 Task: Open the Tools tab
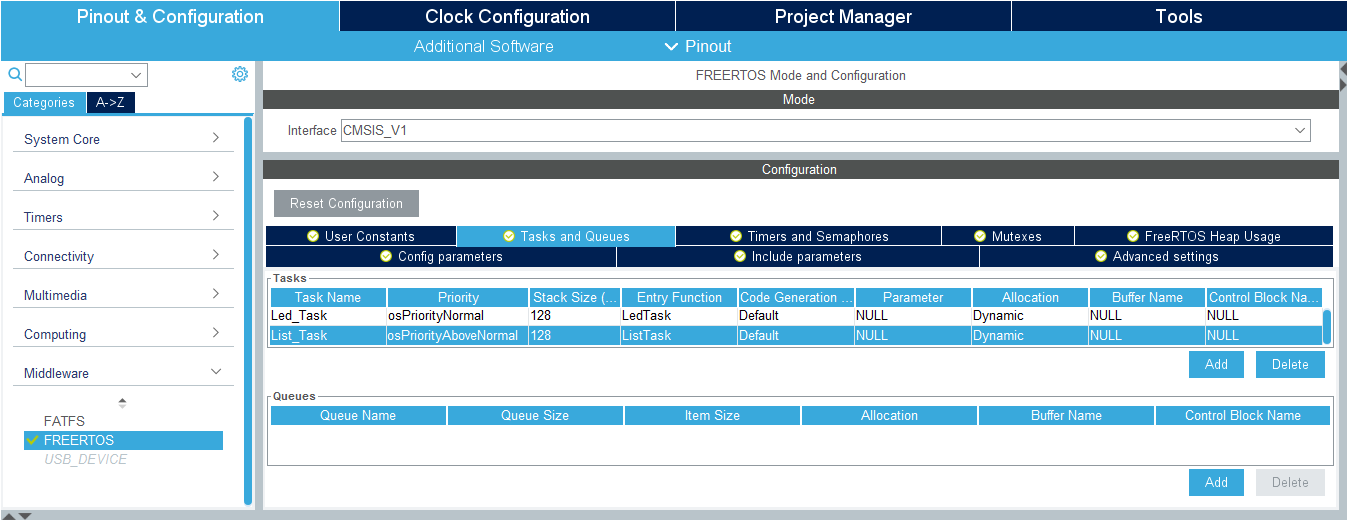pyautogui.click(x=1179, y=16)
